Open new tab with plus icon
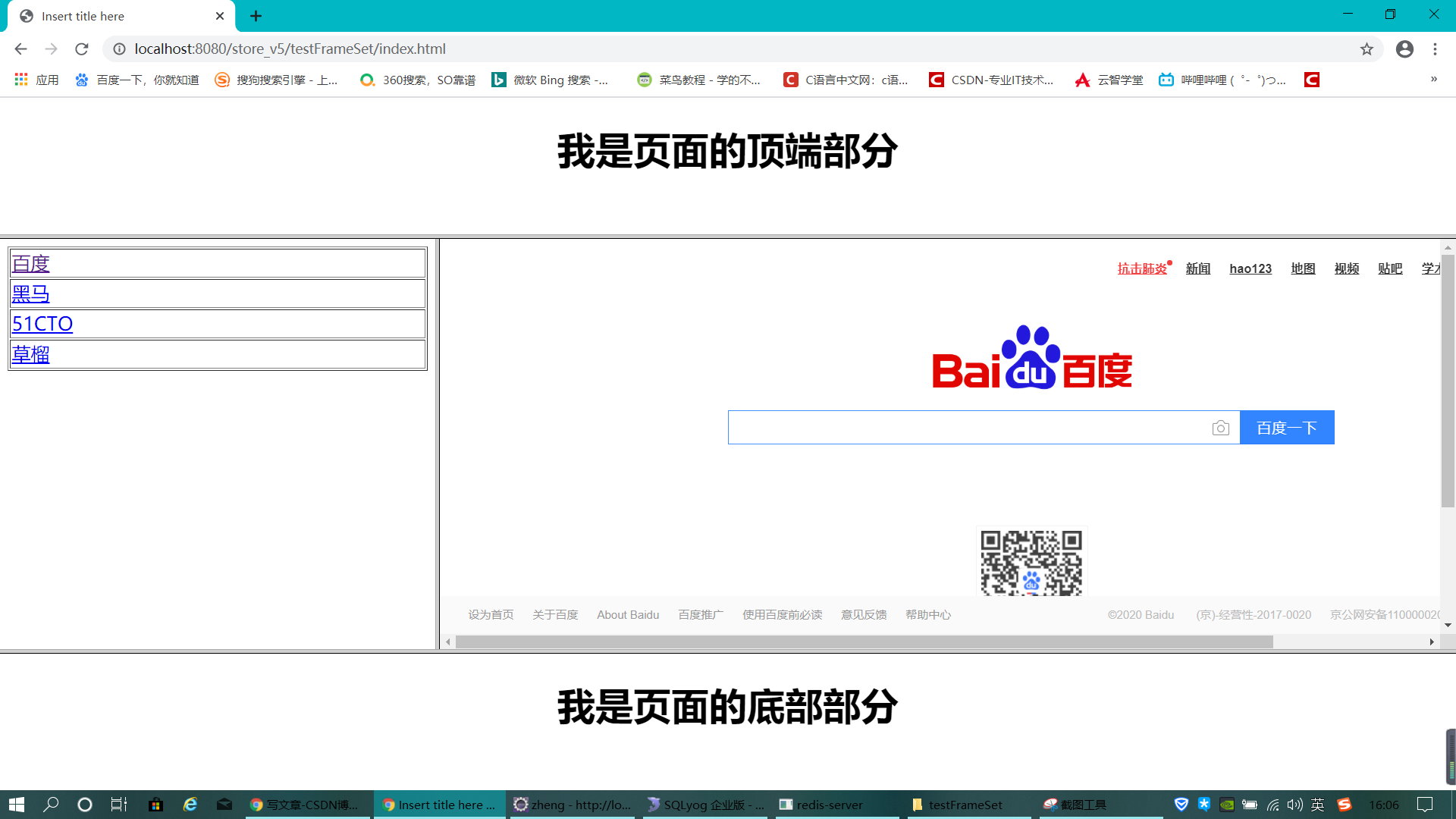 (256, 16)
